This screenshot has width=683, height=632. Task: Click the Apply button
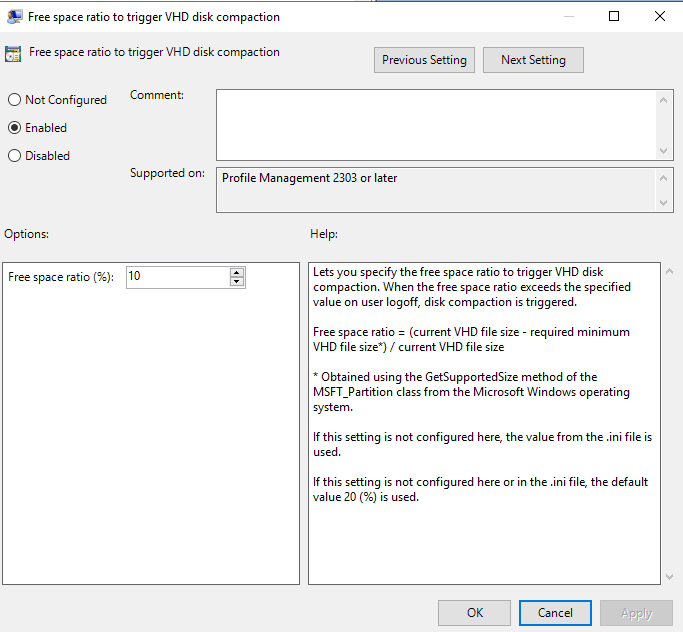point(636,613)
